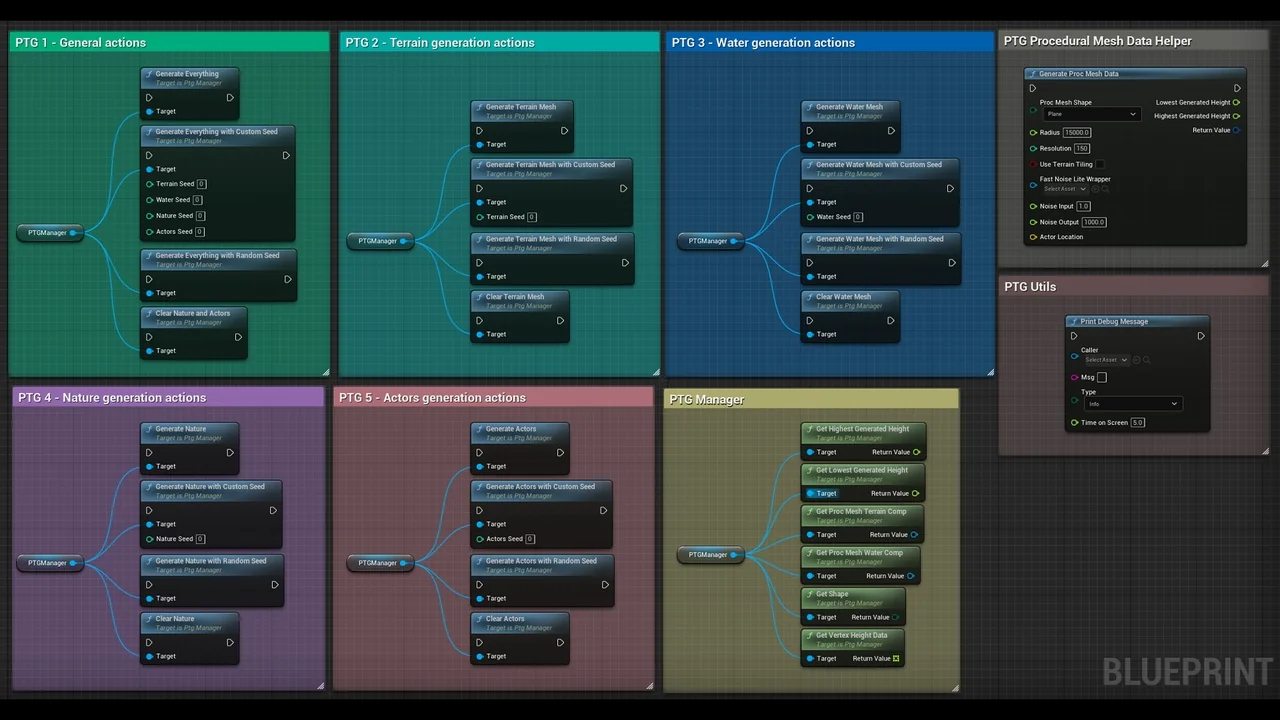Click browse asset magnifier next to Caller

click(x=1146, y=360)
